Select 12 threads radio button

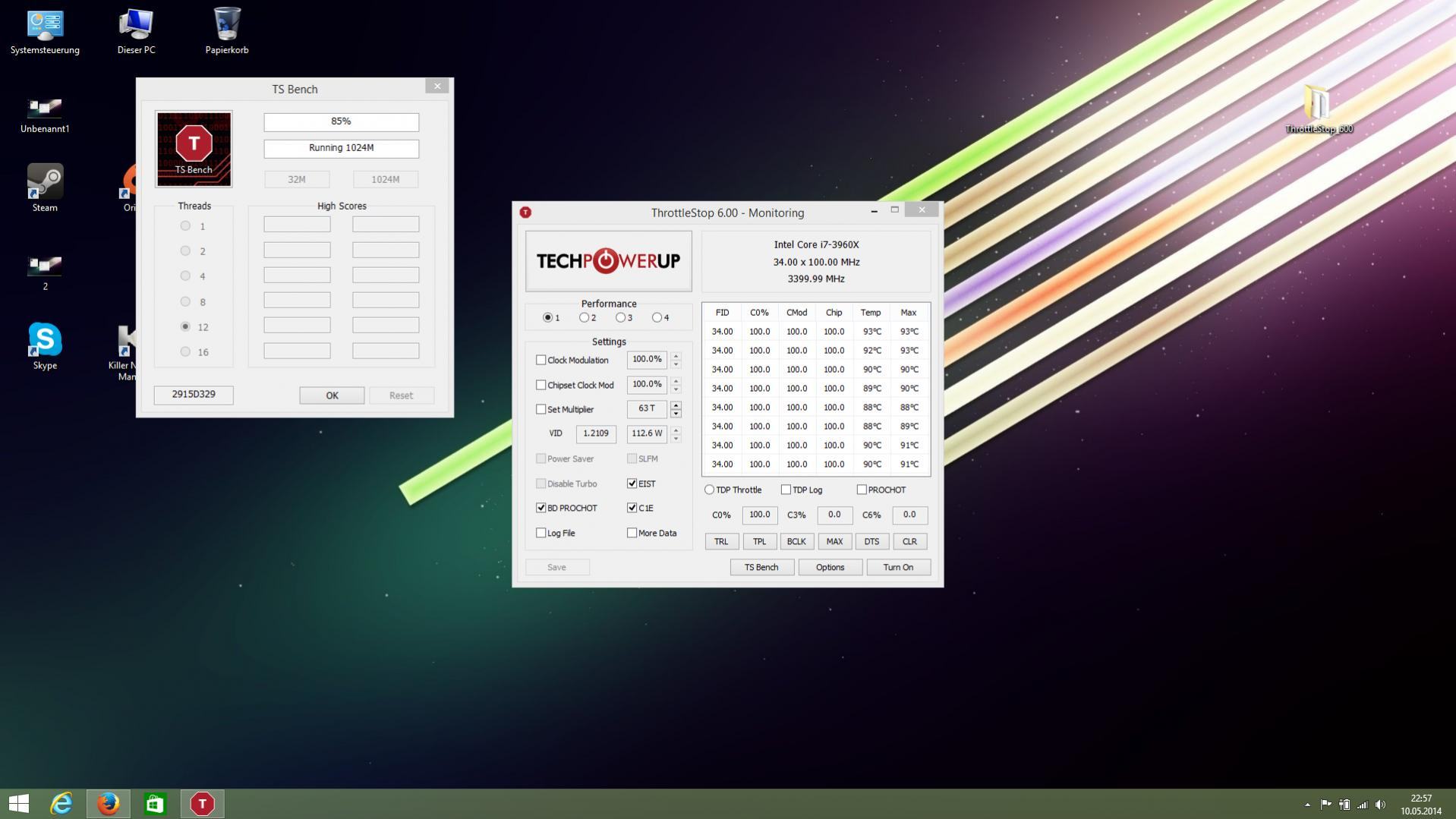pyautogui.click(x=185, y=326)
